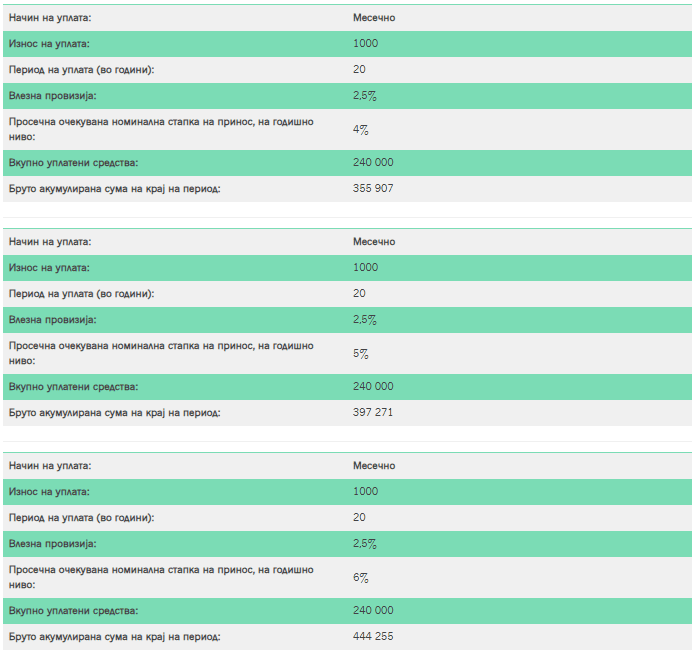
Task: Click "Период на уплата" label in second table
Action: click(x=82, y=294)
